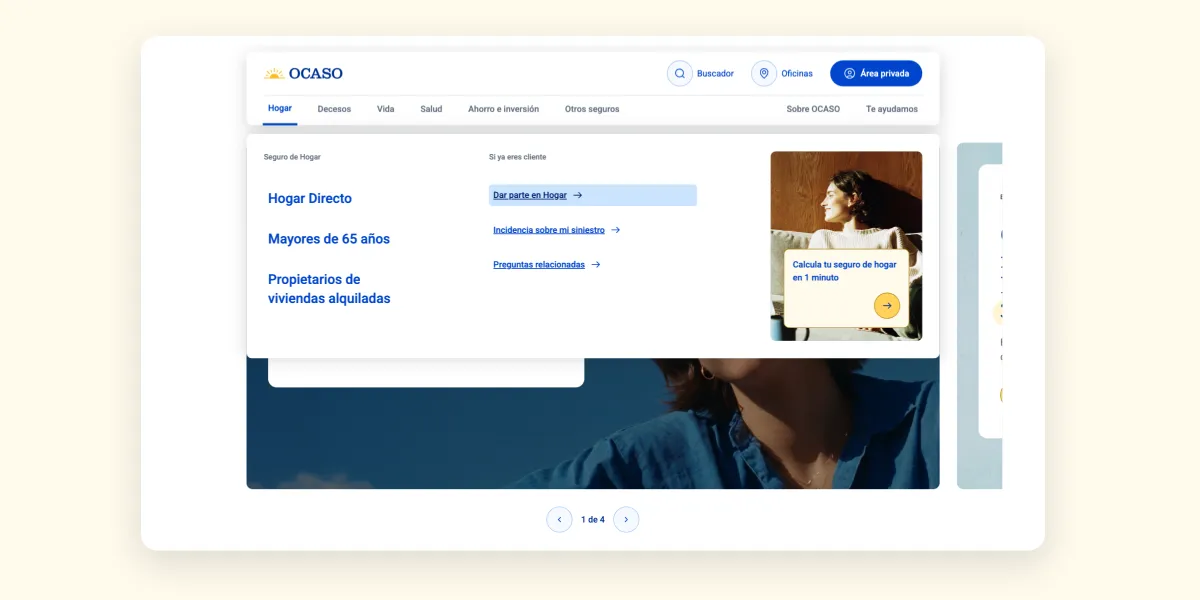This screenshot has height=600, width=1200.
Task: Click the Buscador label
Action: point(715,73)
